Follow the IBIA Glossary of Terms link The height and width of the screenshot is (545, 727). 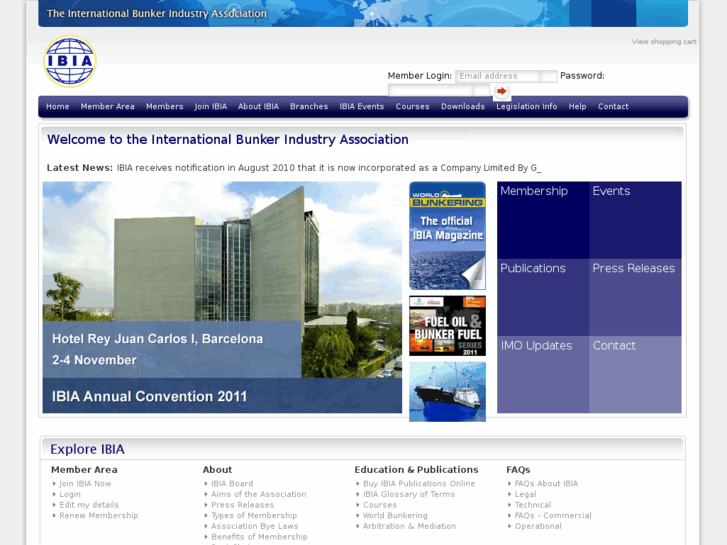click(x=409, y=494)
